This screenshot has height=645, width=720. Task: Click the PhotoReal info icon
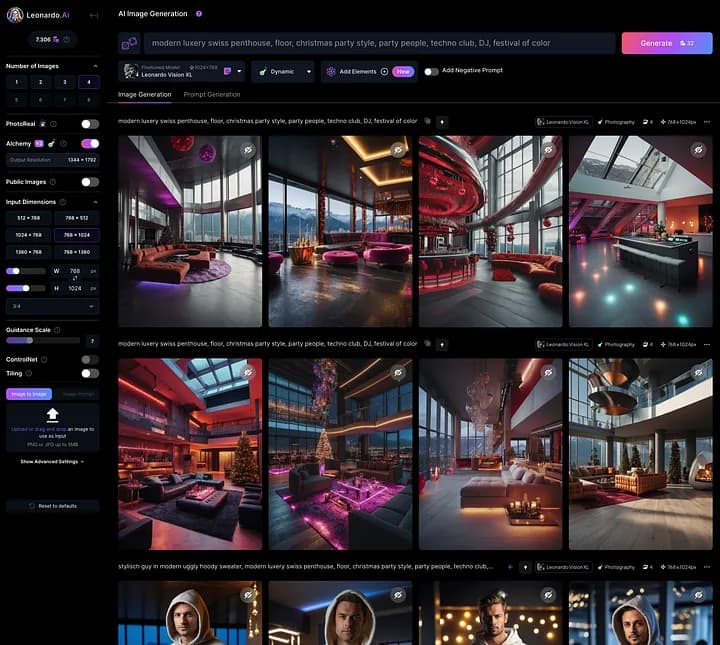tap(52, 124)
